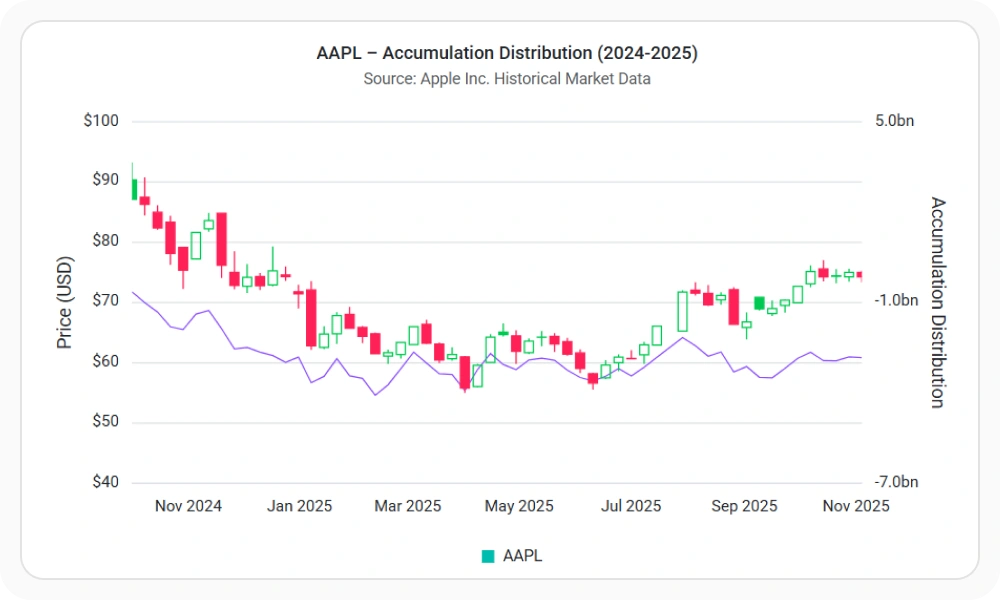Click the teal AAPL legend color swatch

(488, 557)
